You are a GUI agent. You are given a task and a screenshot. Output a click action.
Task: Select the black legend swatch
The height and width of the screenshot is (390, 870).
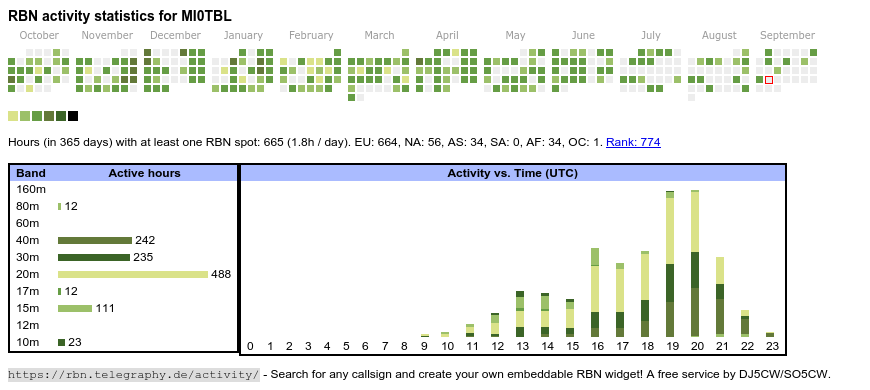(73, 116)
